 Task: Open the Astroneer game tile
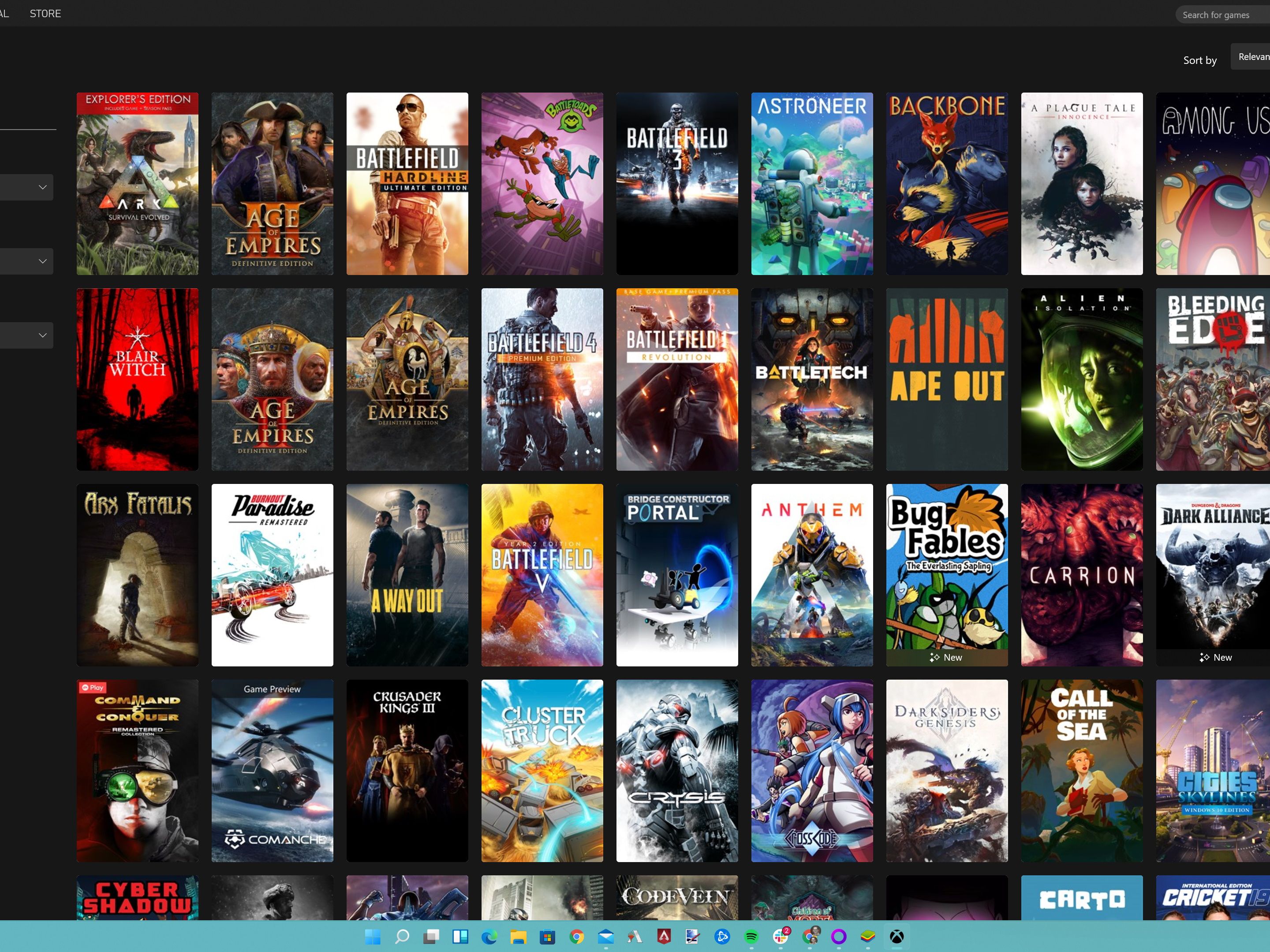click(812, 184)
